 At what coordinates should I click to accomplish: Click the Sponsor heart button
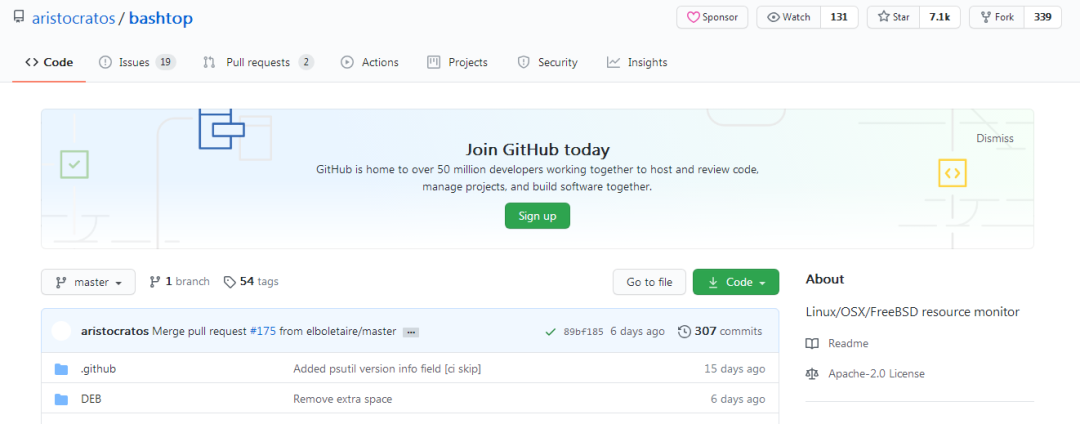(712, 17)
